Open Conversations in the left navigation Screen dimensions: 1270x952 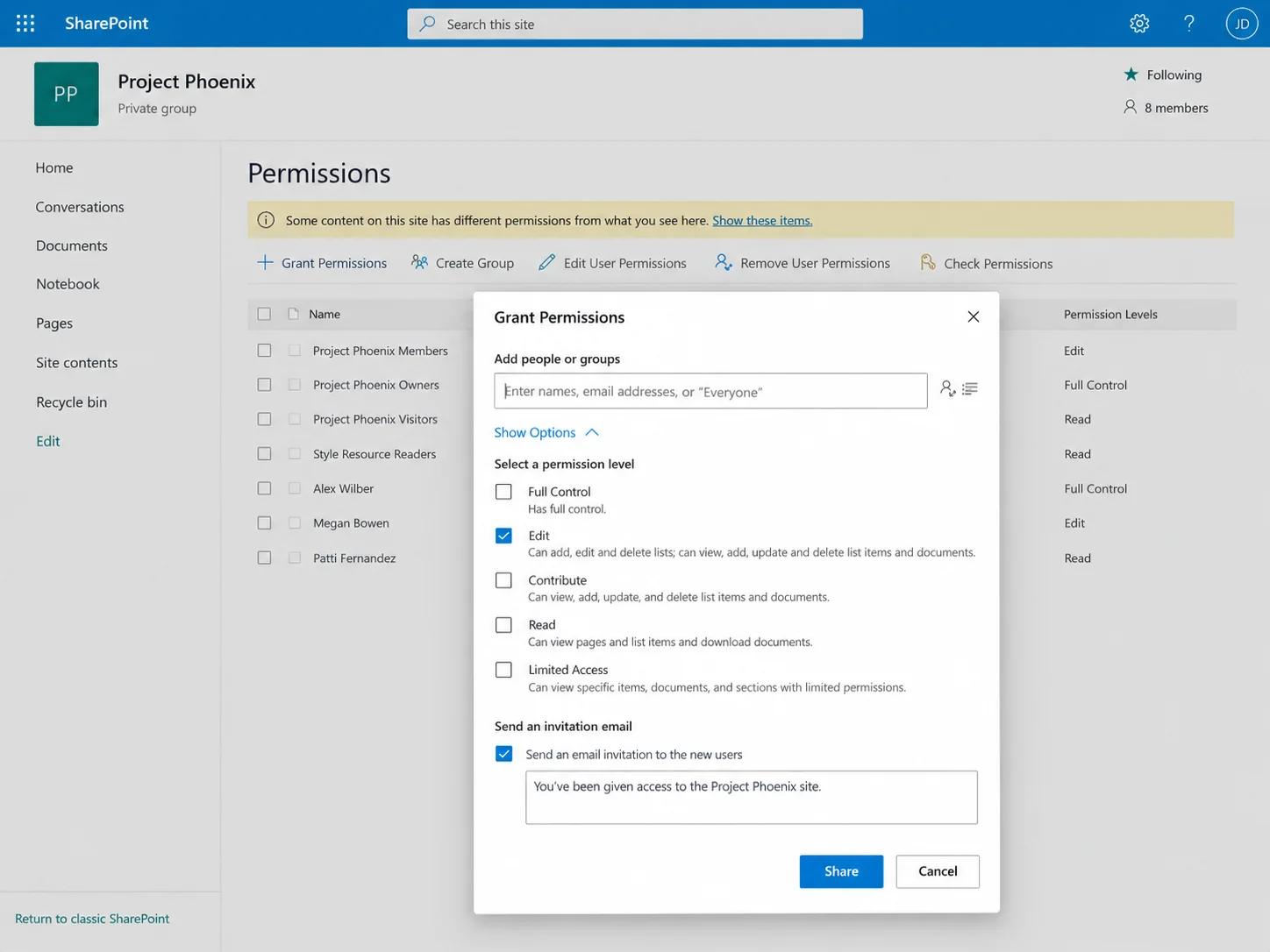[80, 207]
